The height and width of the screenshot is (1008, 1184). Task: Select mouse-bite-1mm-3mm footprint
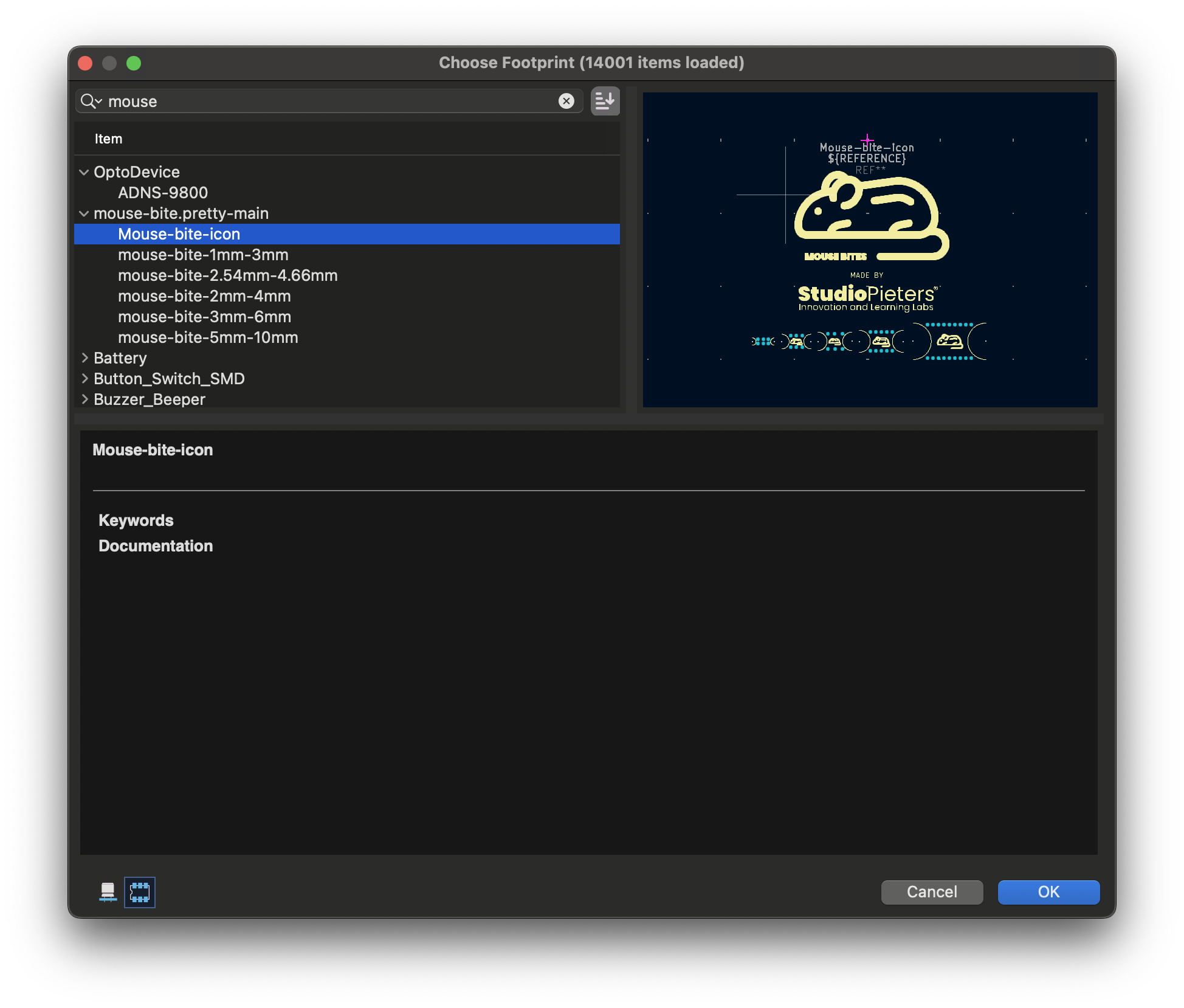pyautogui.click(x=346, y=255)
